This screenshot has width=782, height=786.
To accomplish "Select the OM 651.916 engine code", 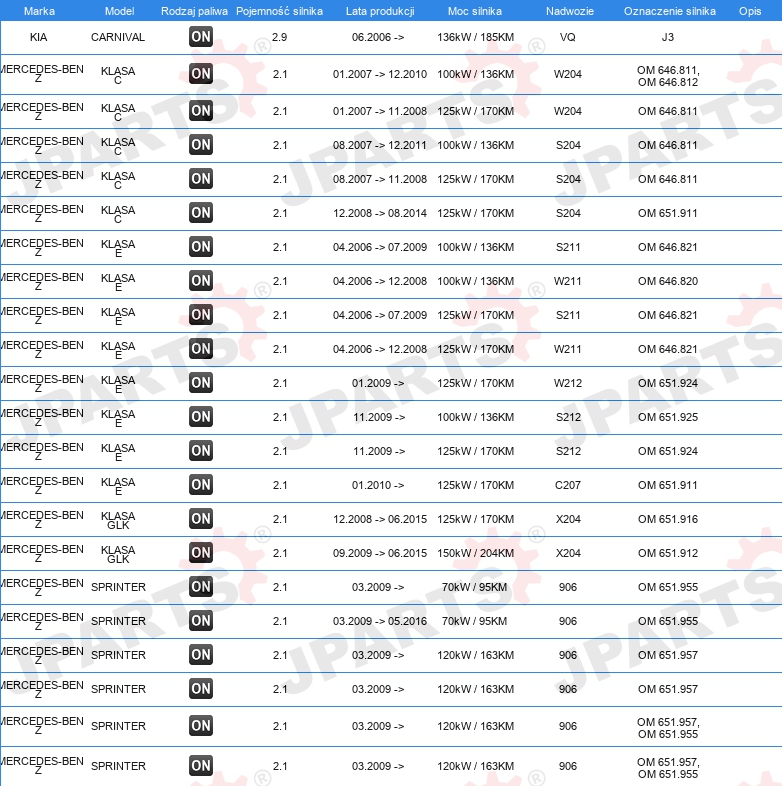I will pyautogui.click(x=668, y=519).
